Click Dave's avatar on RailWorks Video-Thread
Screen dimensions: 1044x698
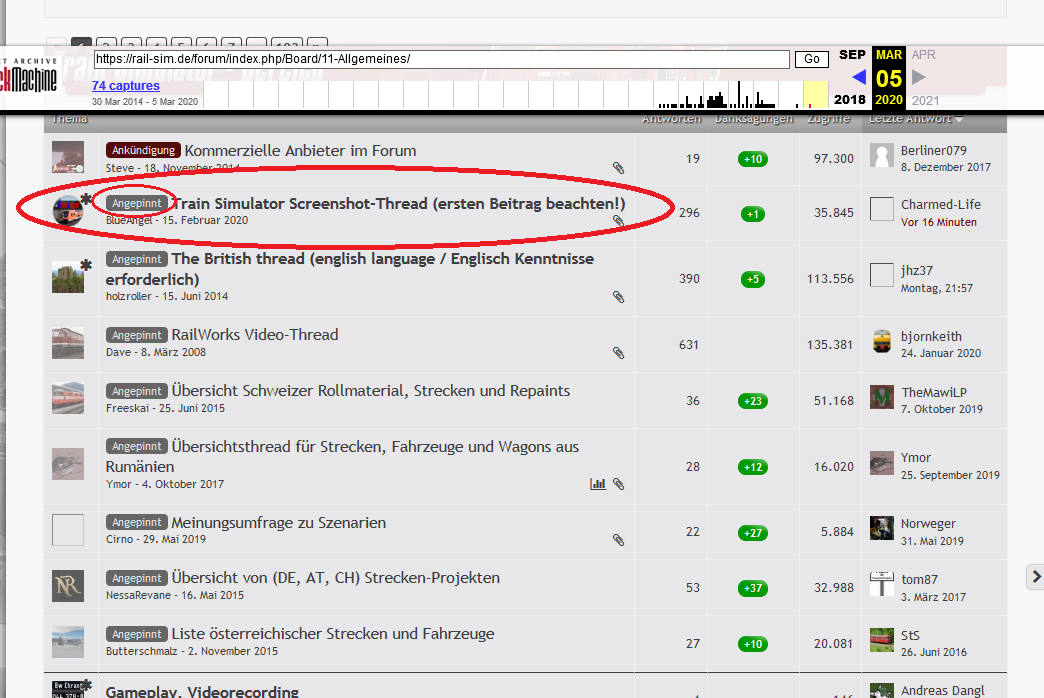coord(68,343)
